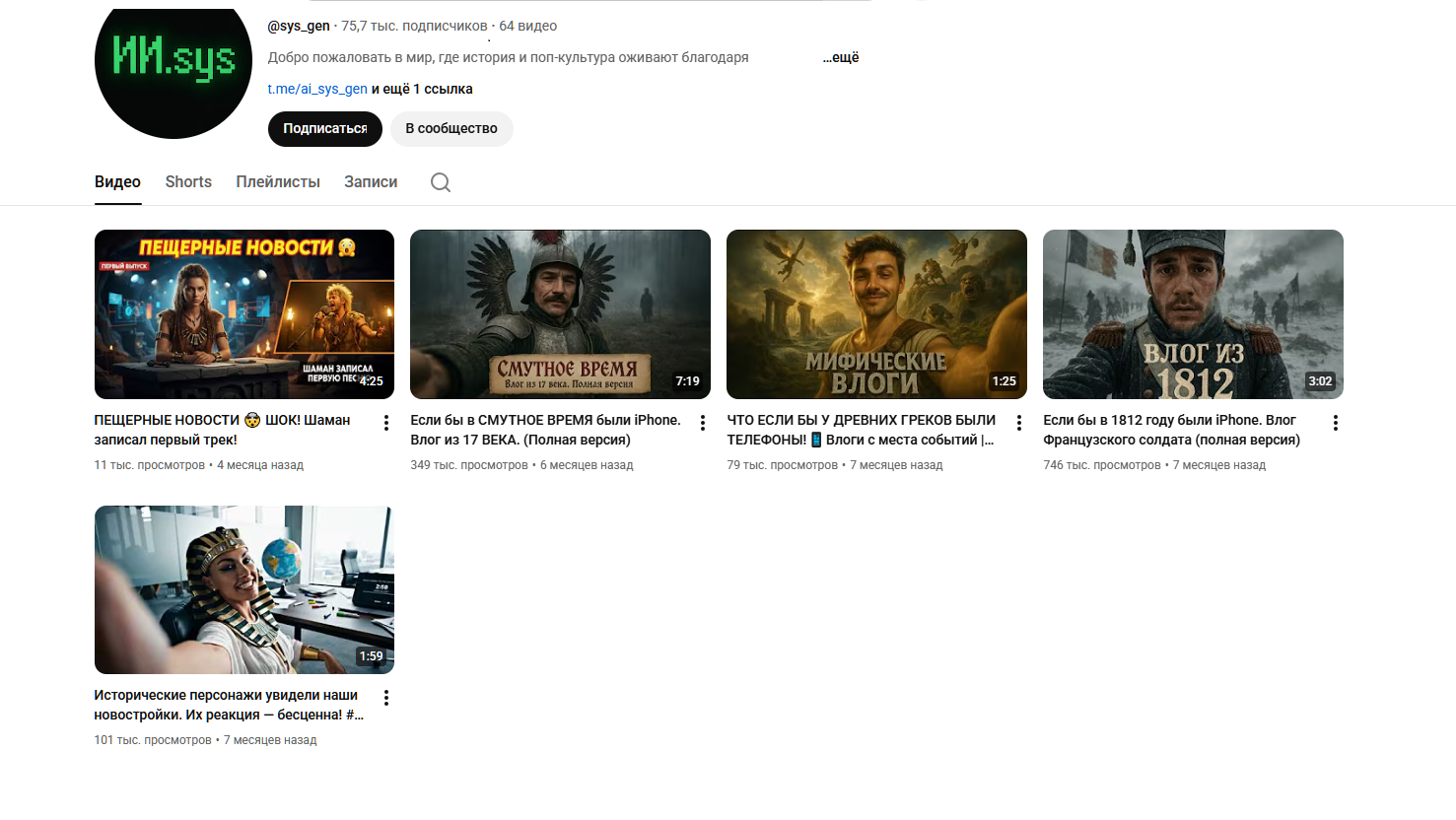Viewport: 1456px width, 820px height.
Task: Click the В сообщество button
Action: (451, 129)
